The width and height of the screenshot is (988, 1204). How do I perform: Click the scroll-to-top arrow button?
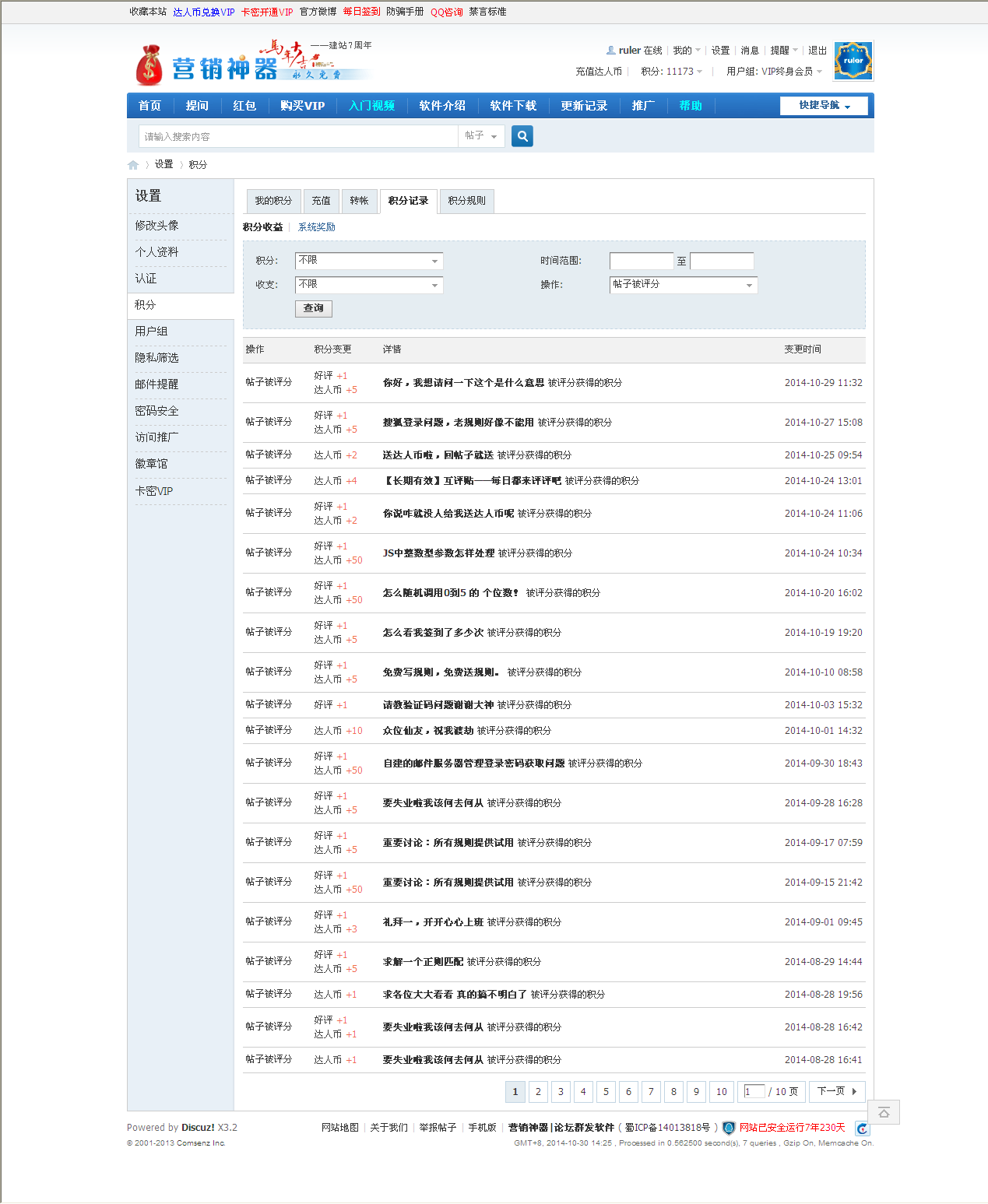coord(884,1112)
